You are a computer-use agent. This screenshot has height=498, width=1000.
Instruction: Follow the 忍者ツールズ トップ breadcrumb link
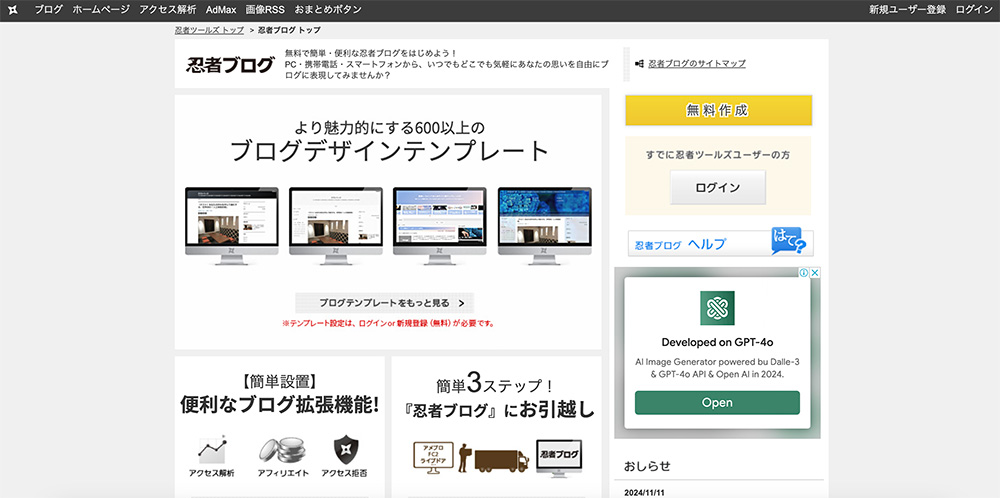pyautogui.click(x=209, y=30)
